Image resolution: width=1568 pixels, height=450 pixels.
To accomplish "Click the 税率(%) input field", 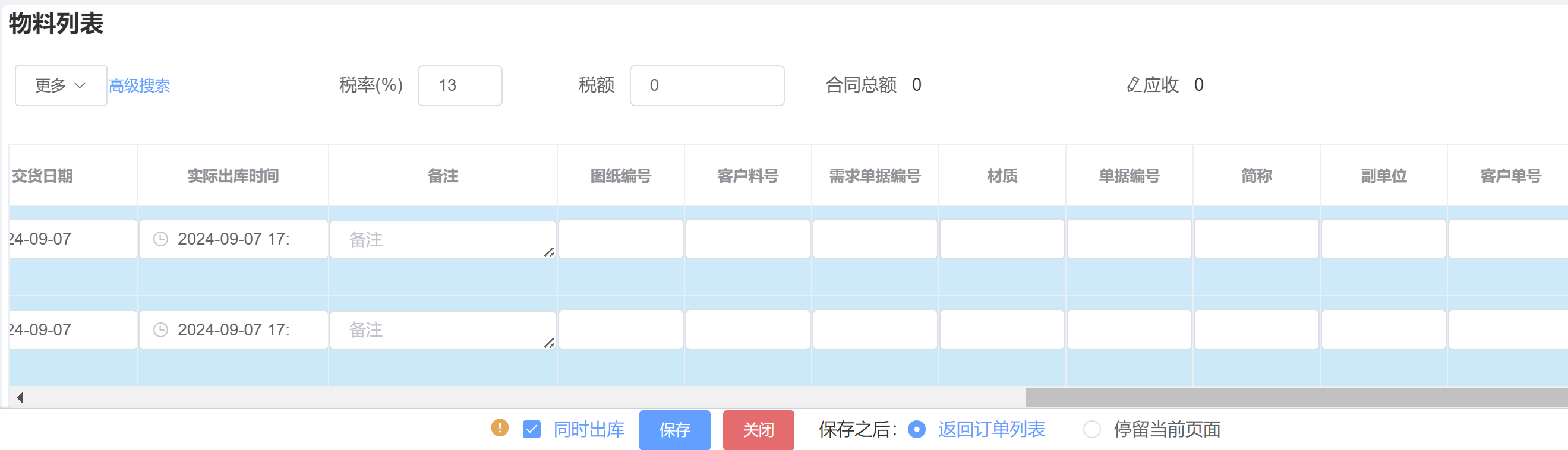I will pyautogui.click(x=460, y=85).
